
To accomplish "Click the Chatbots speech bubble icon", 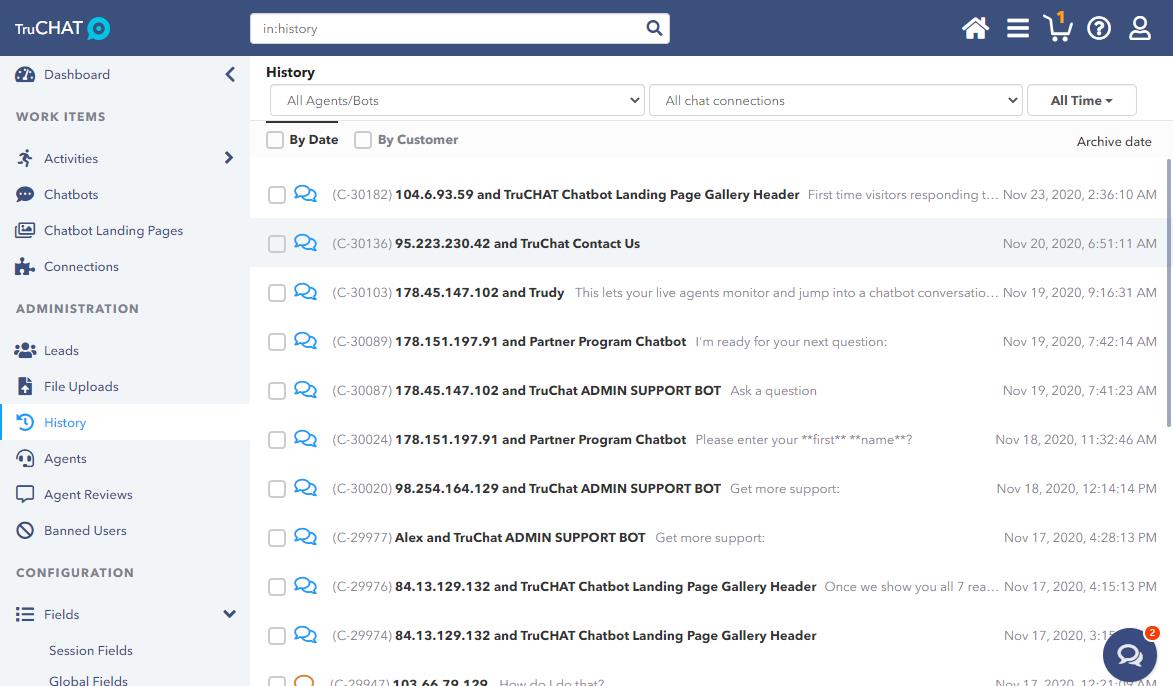I will pos(25,195).
